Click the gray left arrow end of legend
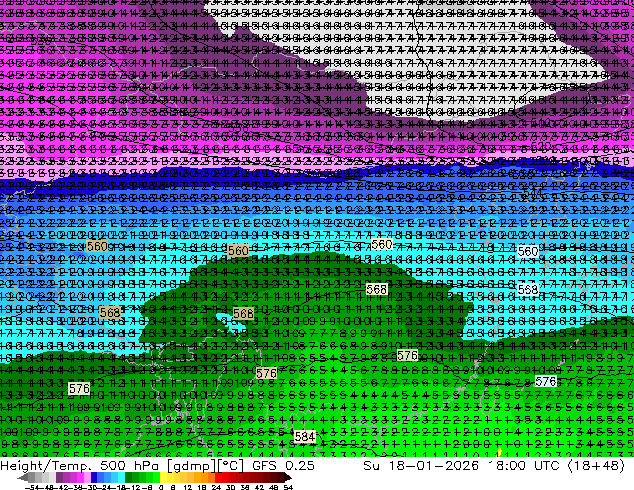This screenshot has width=634, height=490. point(23,477)
